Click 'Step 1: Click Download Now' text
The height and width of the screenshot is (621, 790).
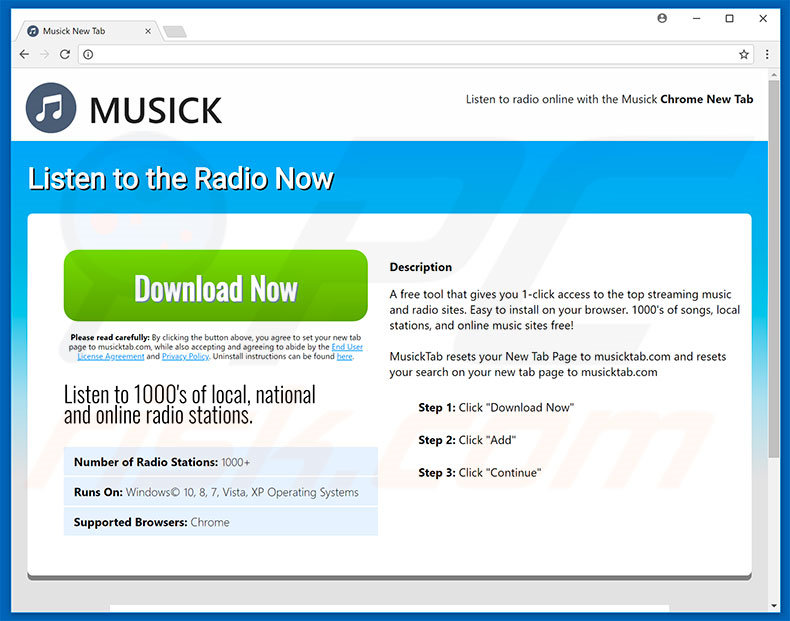pyautogui.click(x=496, y=407)
